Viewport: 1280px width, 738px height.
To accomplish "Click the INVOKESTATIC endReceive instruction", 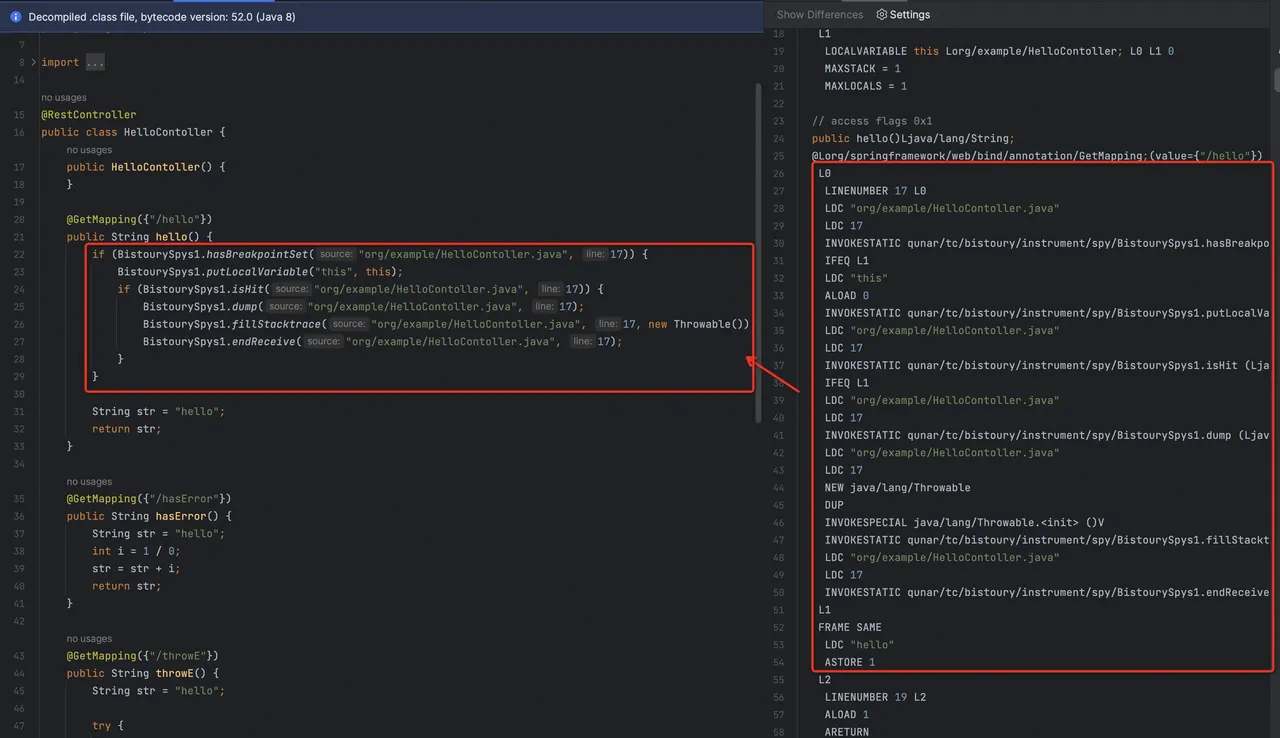I will click(1047, 593).
